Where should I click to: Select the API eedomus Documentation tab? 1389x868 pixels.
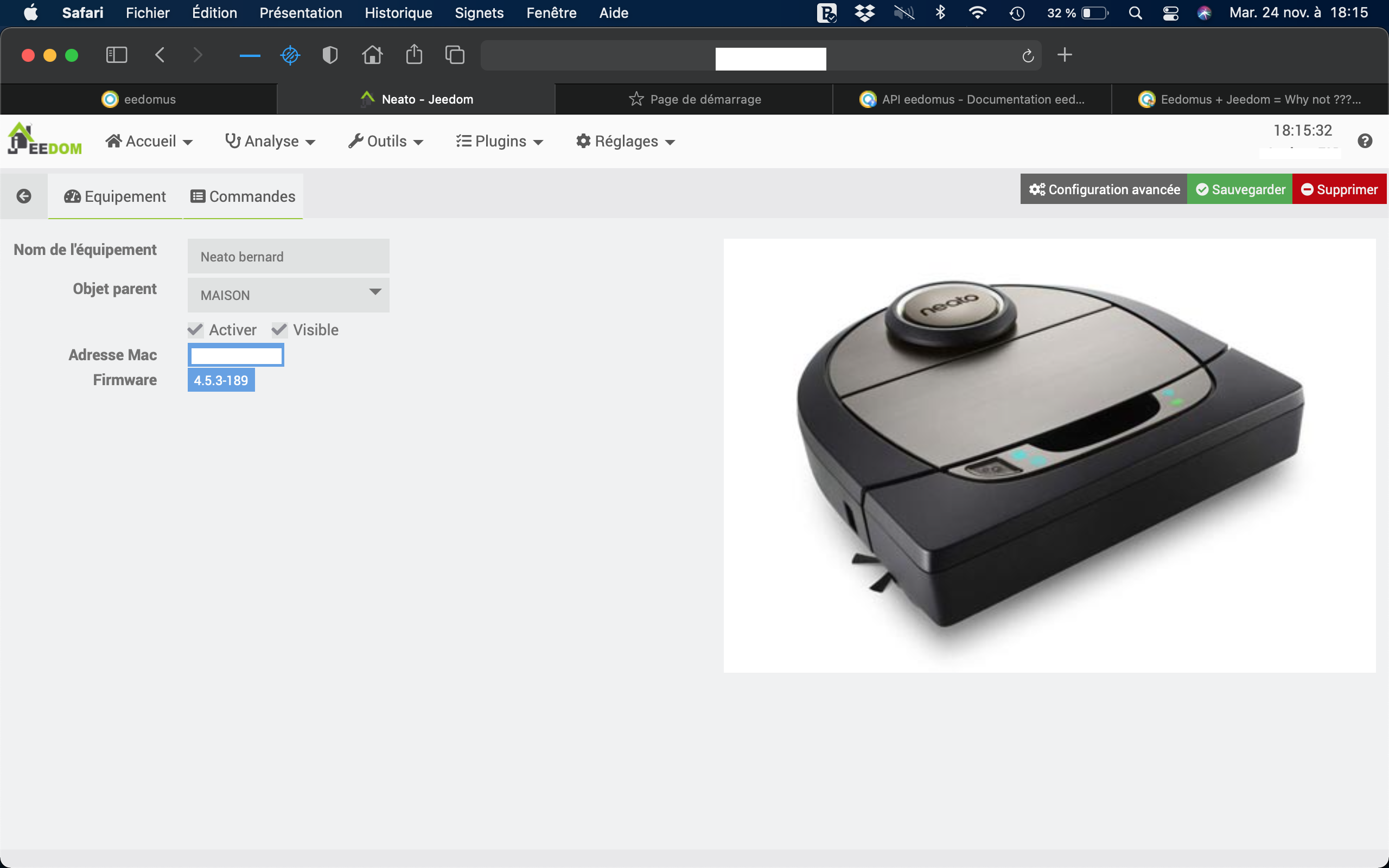point(972,99)
